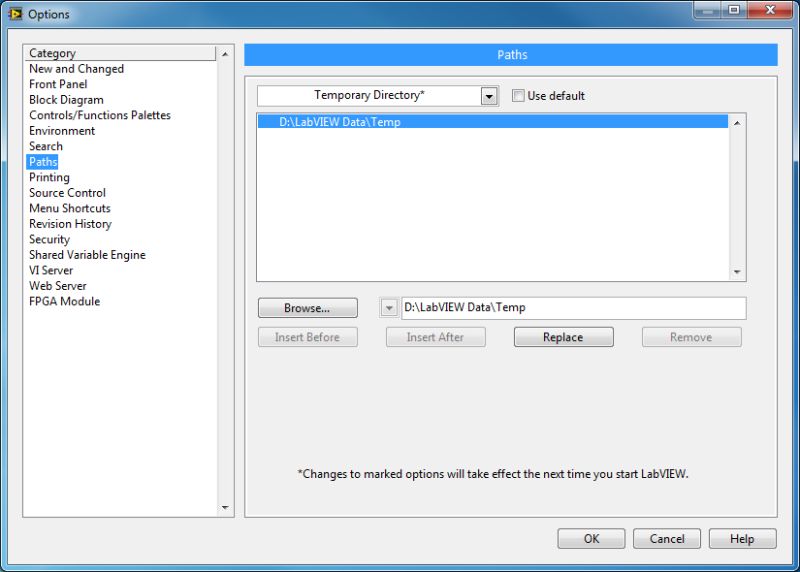
Task: Click the Cancel button
Action: coord(667,539)
